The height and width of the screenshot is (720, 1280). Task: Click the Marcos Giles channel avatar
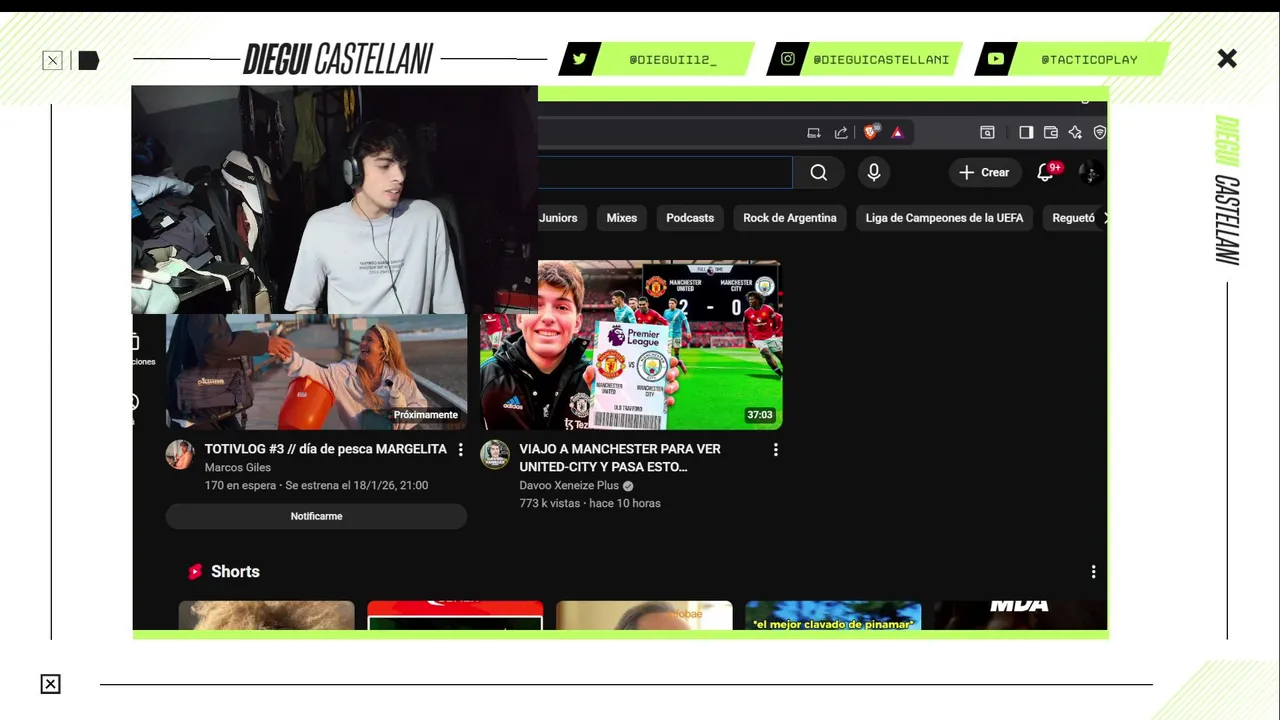point(180,454)
